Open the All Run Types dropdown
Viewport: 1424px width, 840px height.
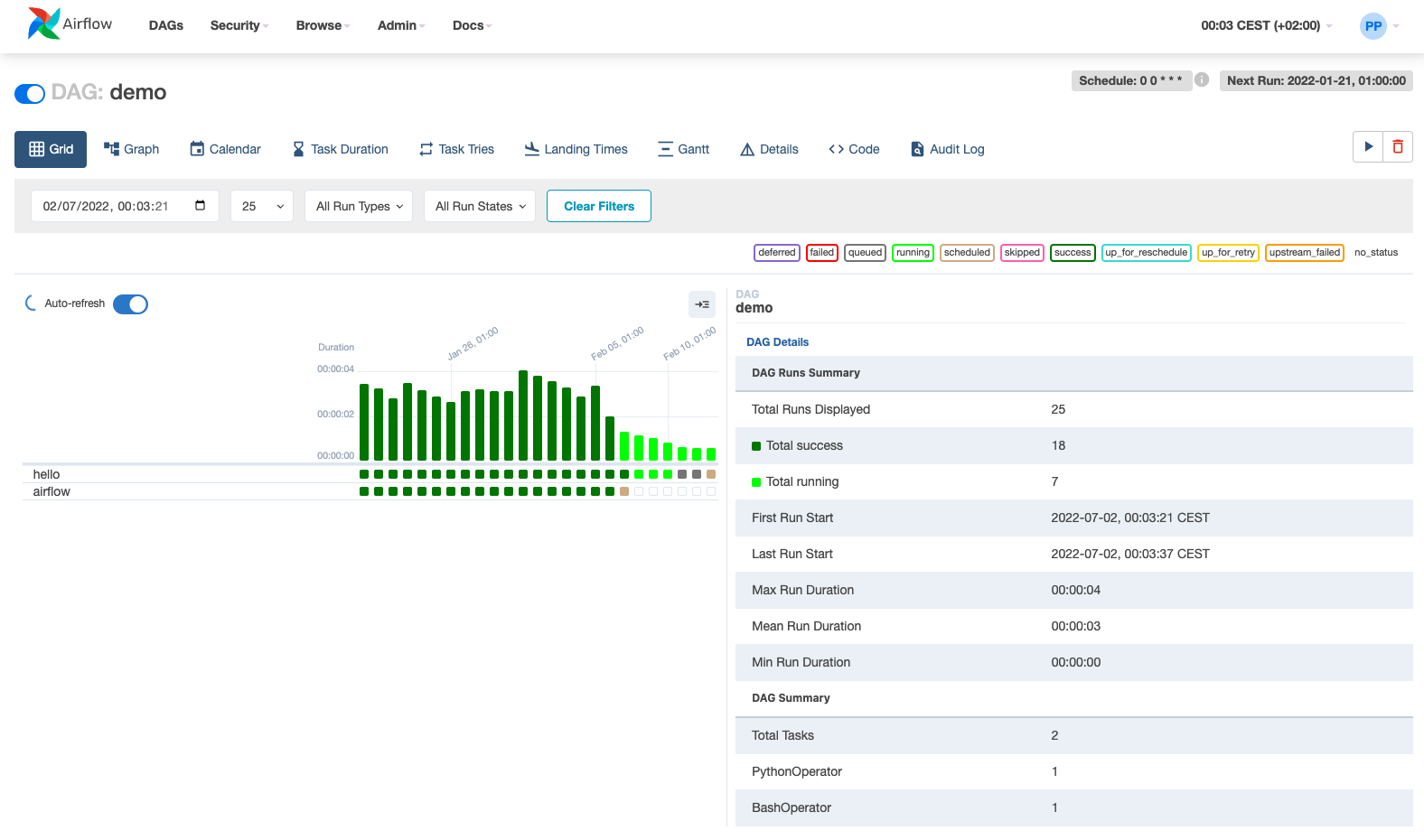pos(359,206)
